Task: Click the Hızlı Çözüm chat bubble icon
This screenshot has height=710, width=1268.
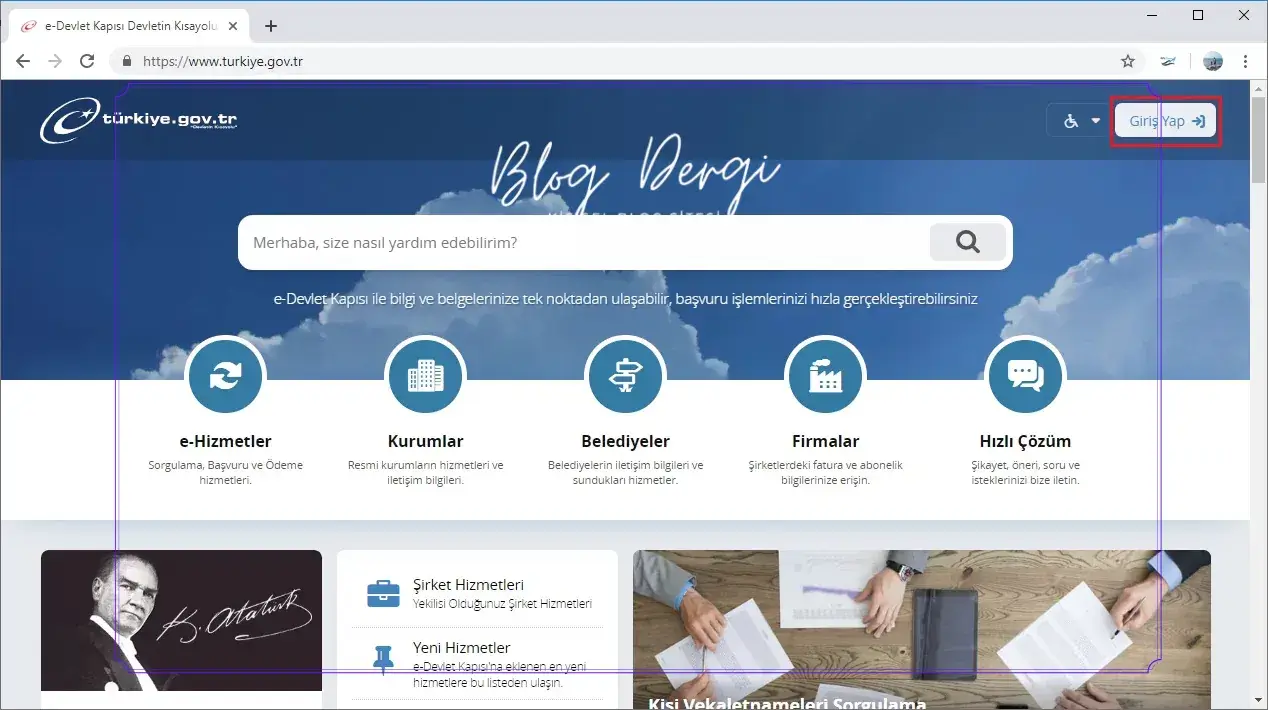Action: click(1025, 375)
